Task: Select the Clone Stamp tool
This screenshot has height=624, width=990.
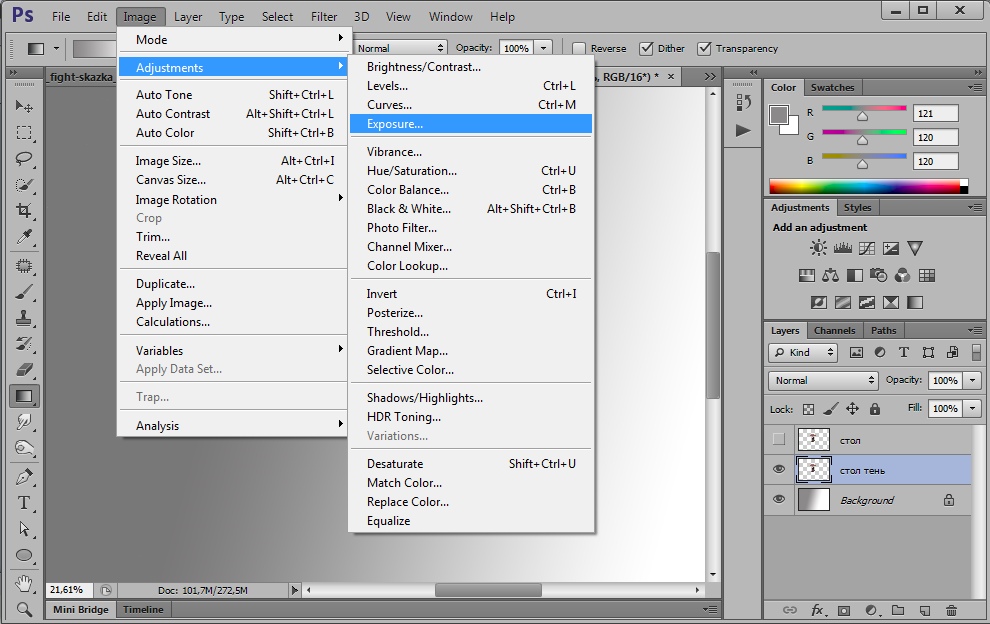Action: (24, 318)
